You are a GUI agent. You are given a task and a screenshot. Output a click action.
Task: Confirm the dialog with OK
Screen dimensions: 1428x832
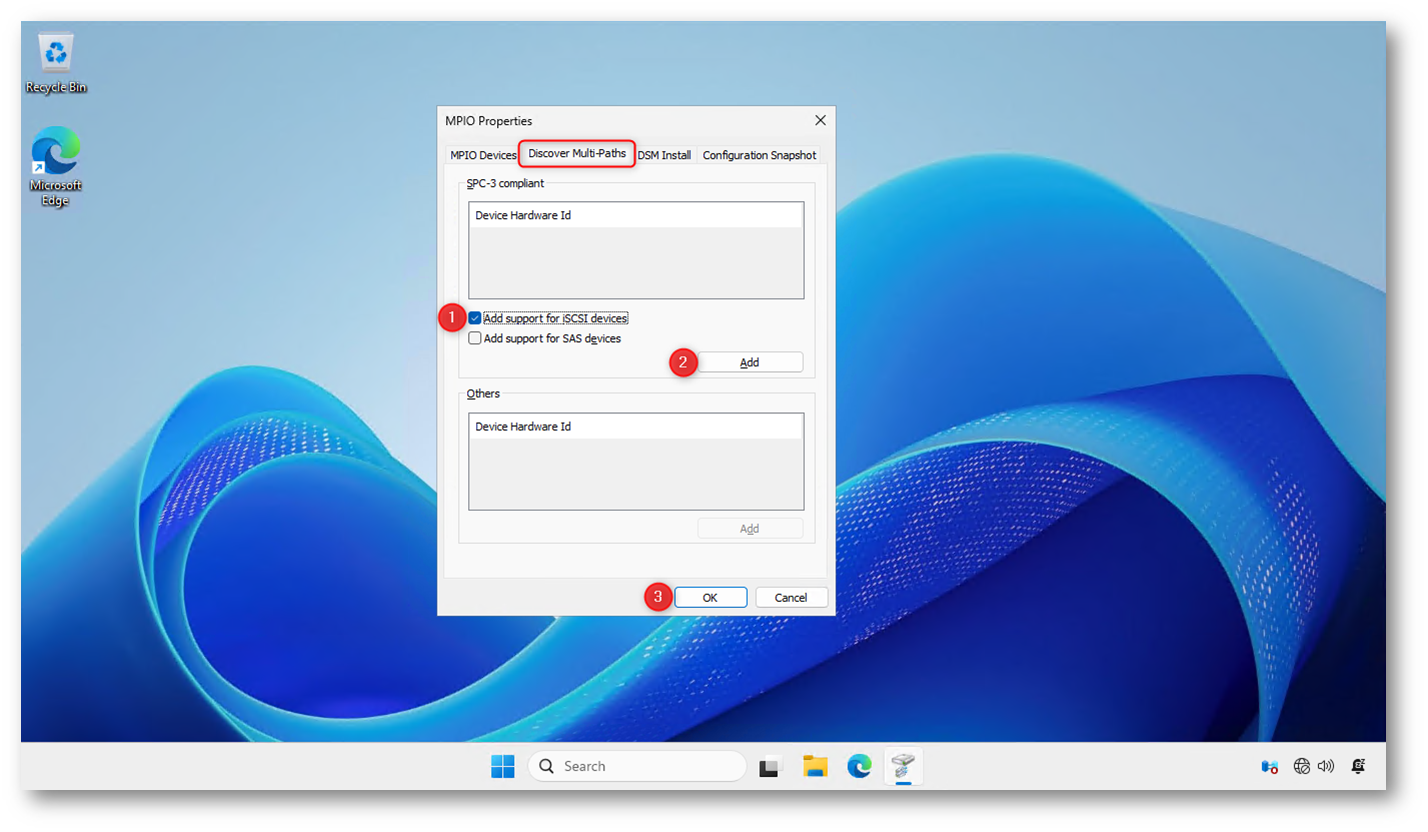click(710, 597)
